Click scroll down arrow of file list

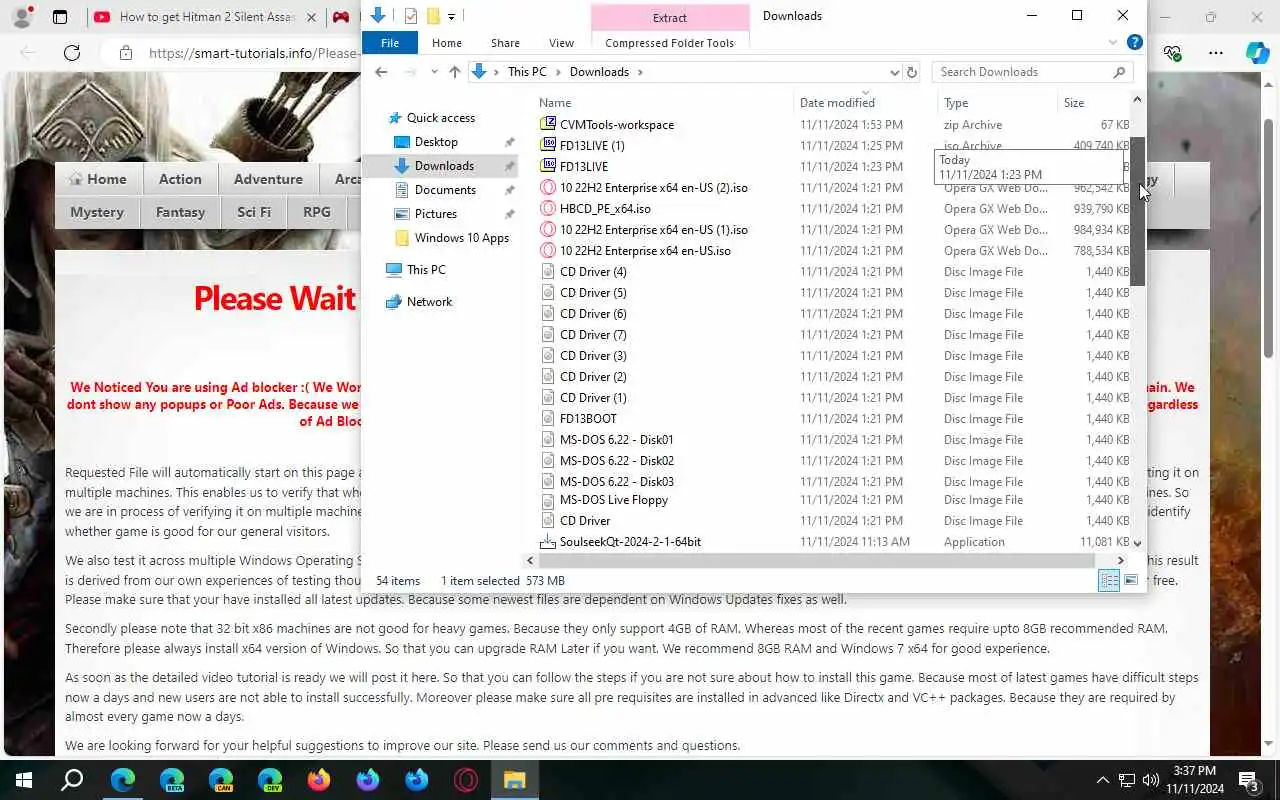pos(1137,543)
